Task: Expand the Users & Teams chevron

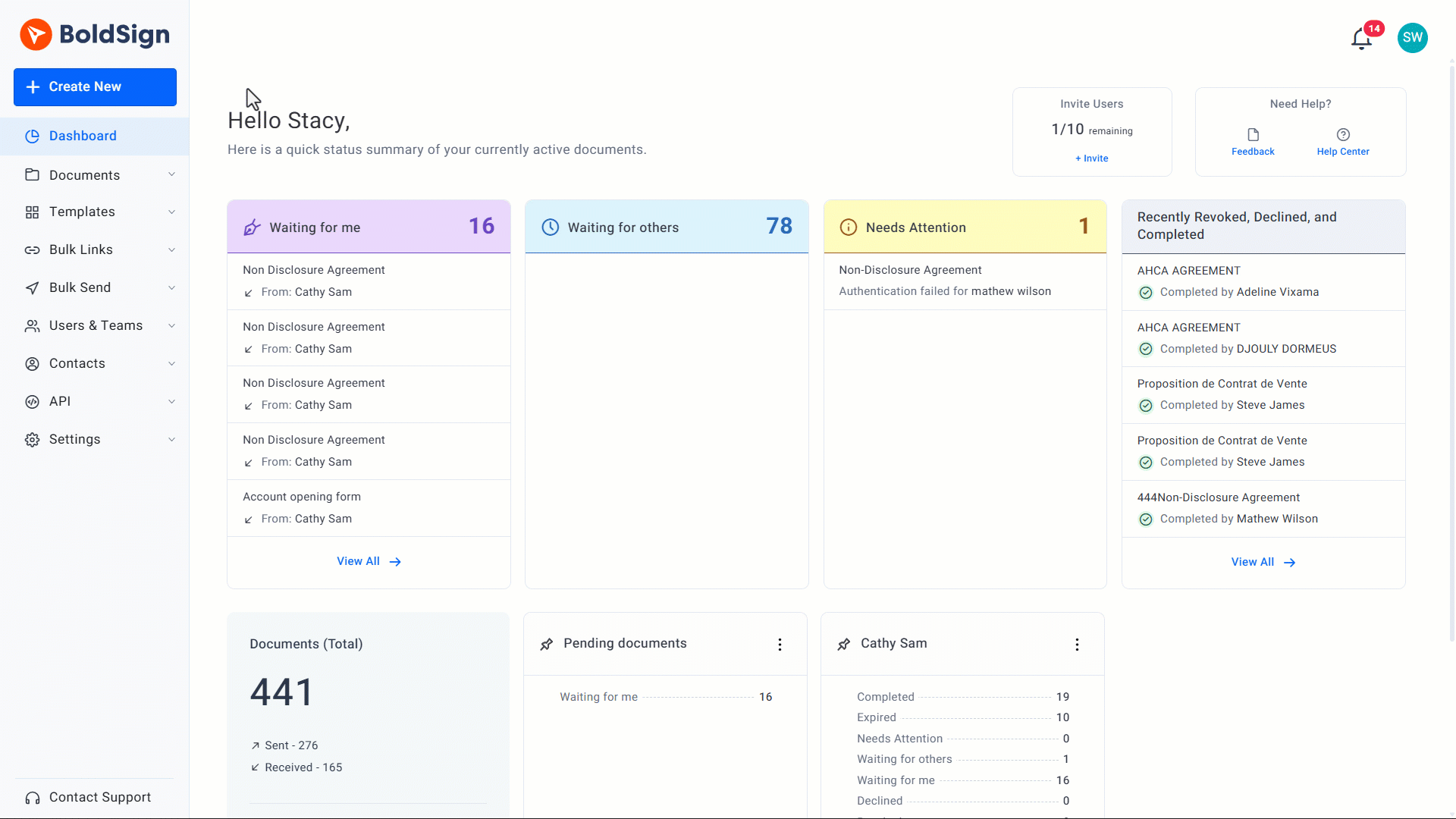Action: point(172,326)
